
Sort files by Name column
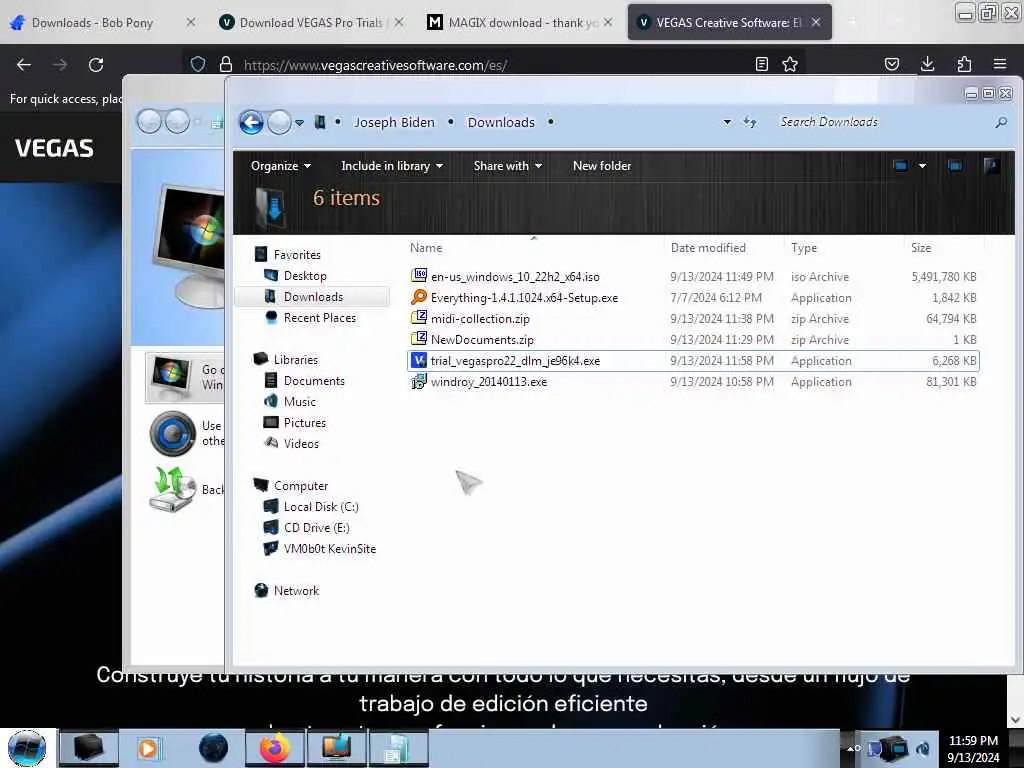(426, 248)
